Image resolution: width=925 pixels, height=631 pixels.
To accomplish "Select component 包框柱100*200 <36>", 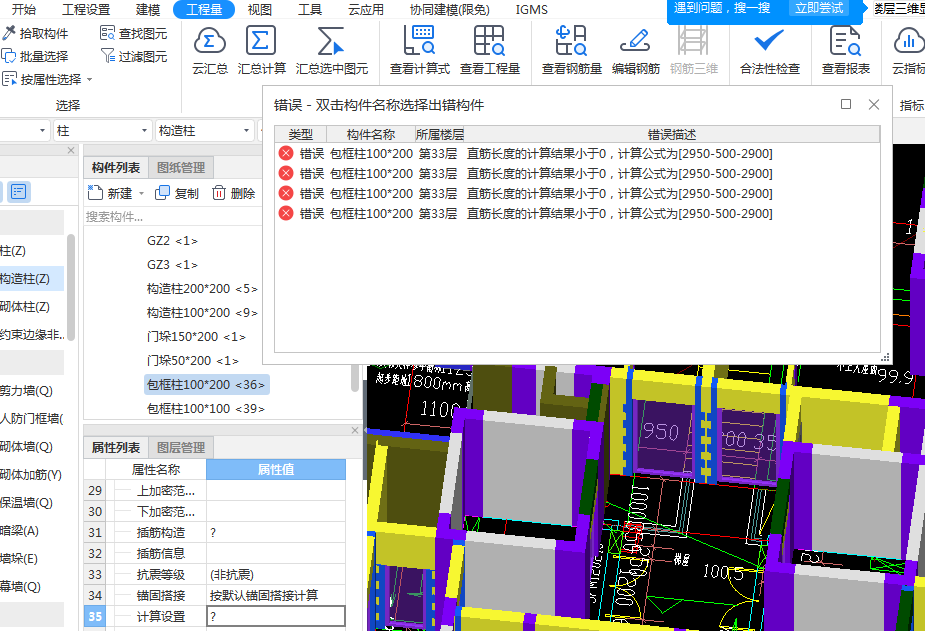I will (206, 384).
